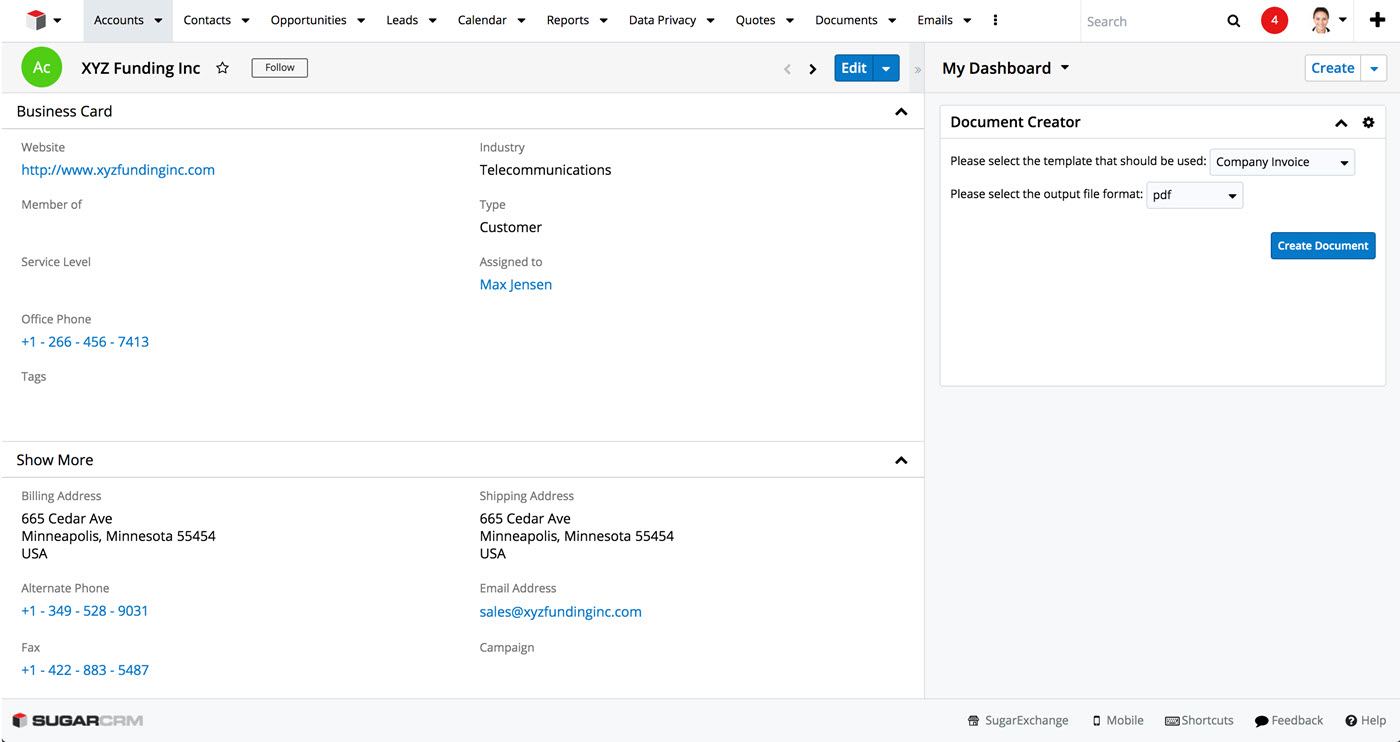Collapse the dashboard pane double-chevron
The image size is (1400, 742).
(918, 70)
